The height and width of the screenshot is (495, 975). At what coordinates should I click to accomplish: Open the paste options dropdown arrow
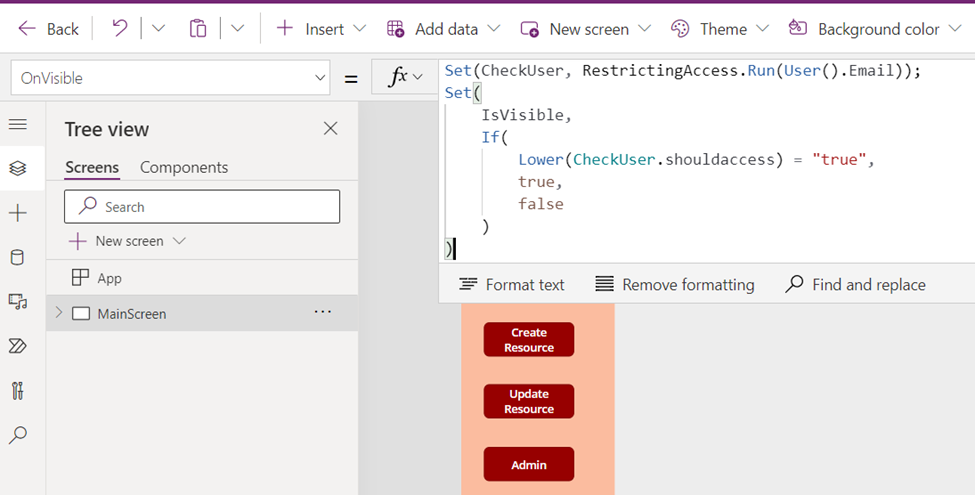point(238,28)
